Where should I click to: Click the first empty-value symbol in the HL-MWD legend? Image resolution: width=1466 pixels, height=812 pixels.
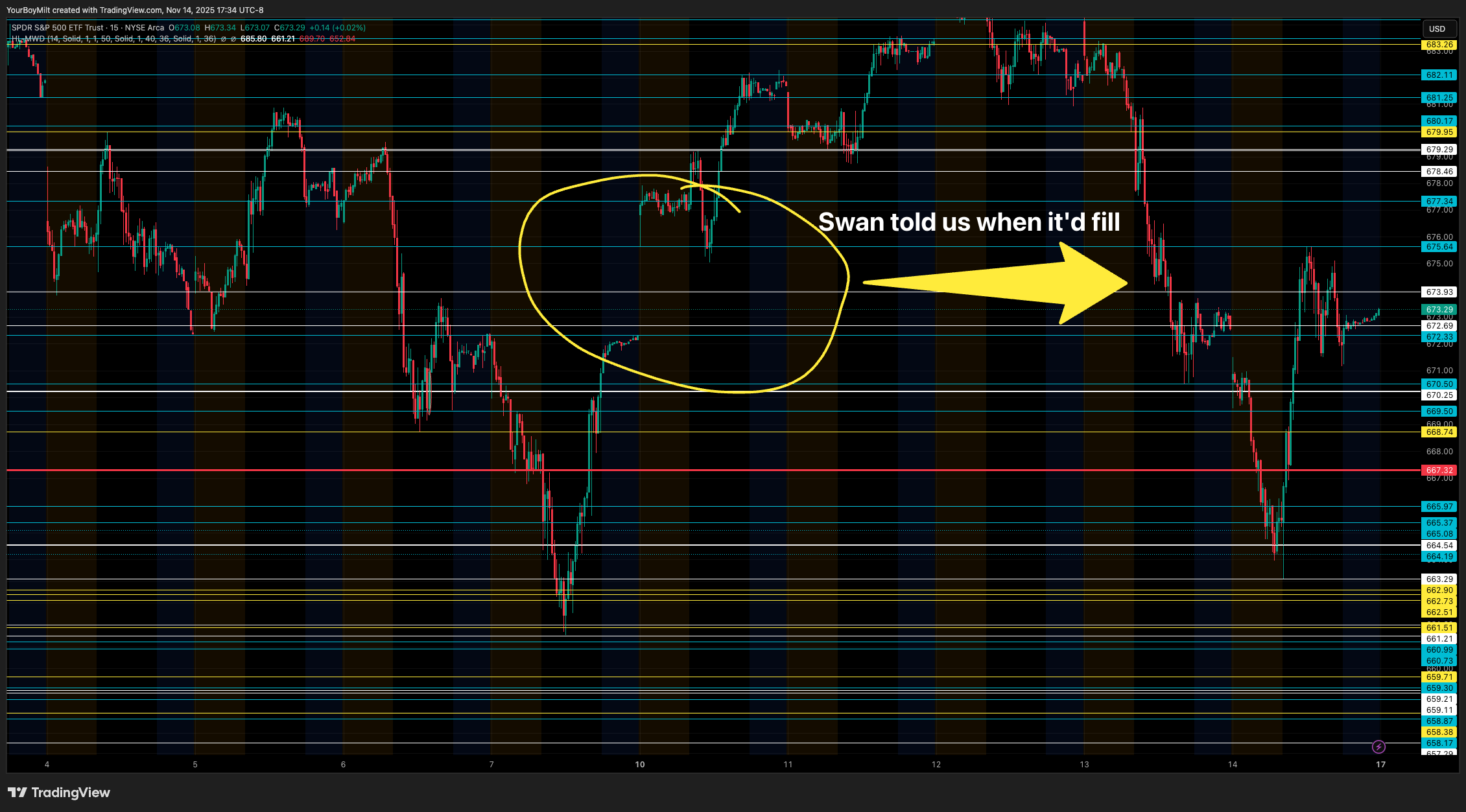point(224,39)
